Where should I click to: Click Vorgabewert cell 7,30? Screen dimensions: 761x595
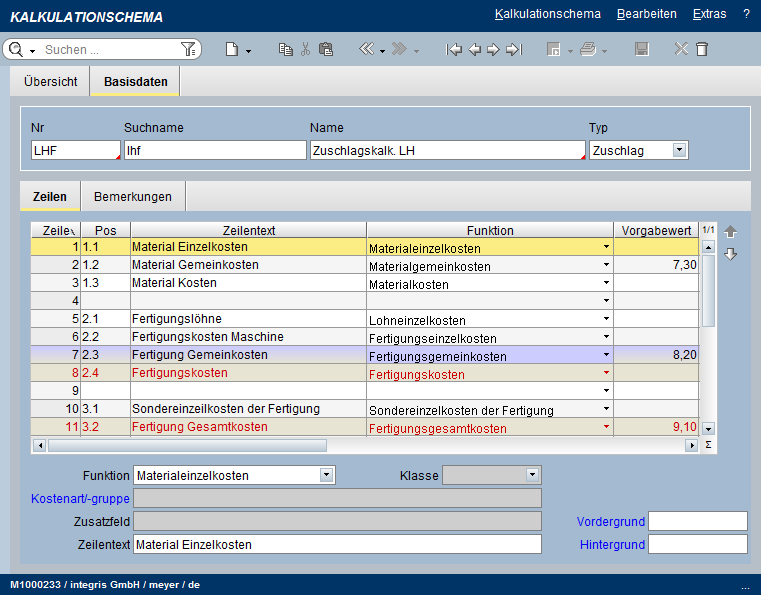[656, 264]
